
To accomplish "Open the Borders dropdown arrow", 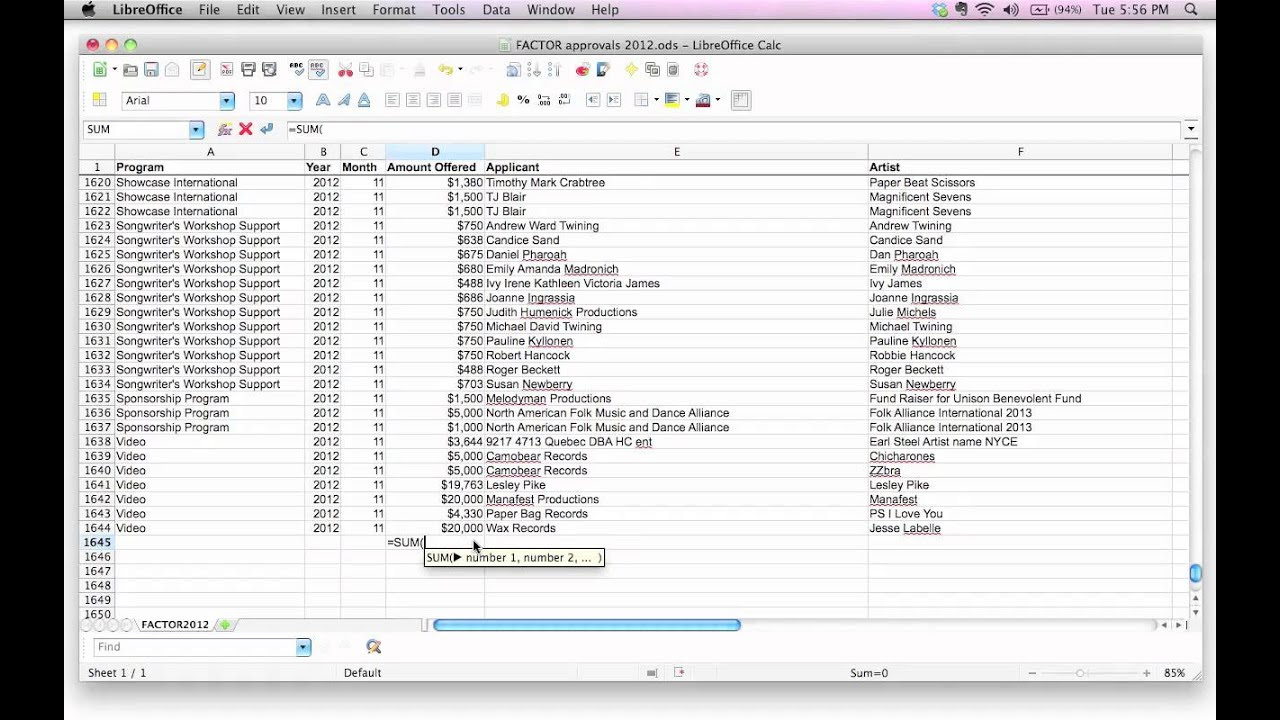I will coord(656,100).
